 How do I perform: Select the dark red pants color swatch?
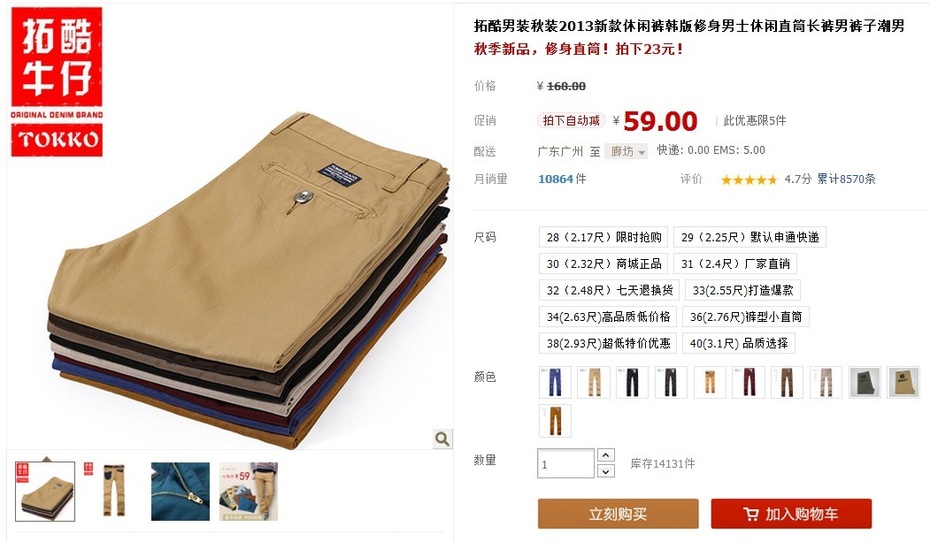pos(749,382)
